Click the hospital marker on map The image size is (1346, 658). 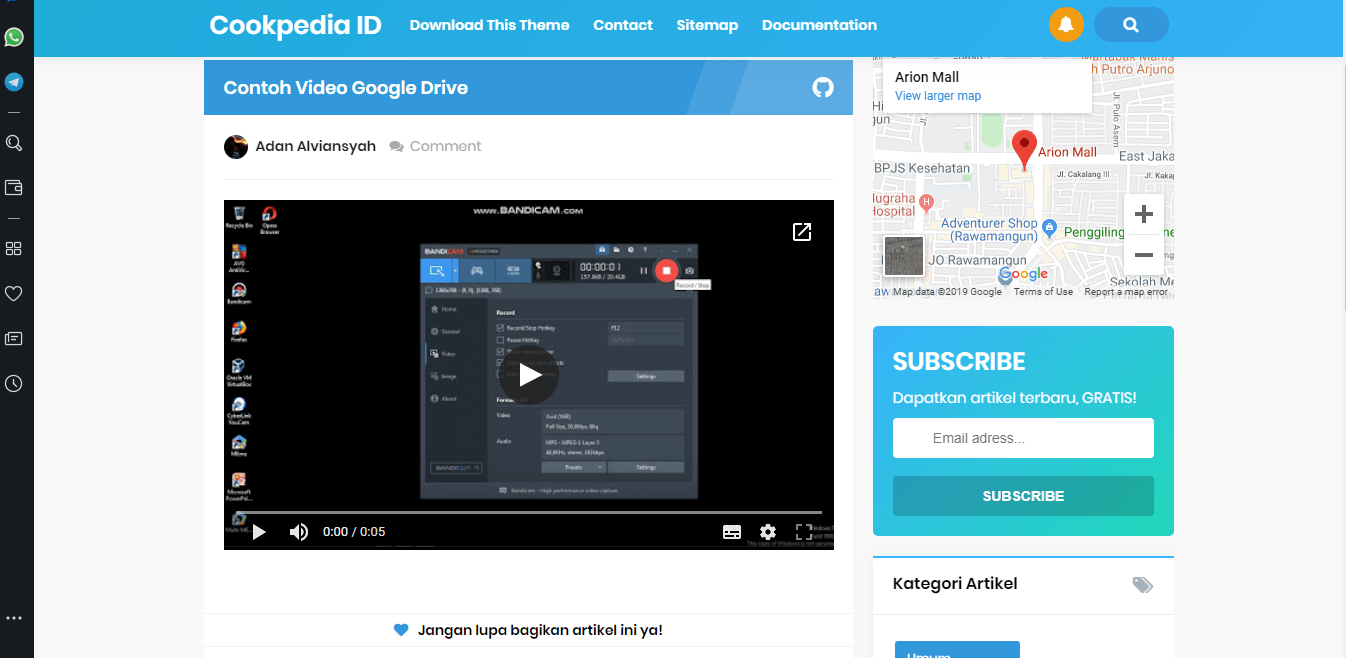click(926, 202)
